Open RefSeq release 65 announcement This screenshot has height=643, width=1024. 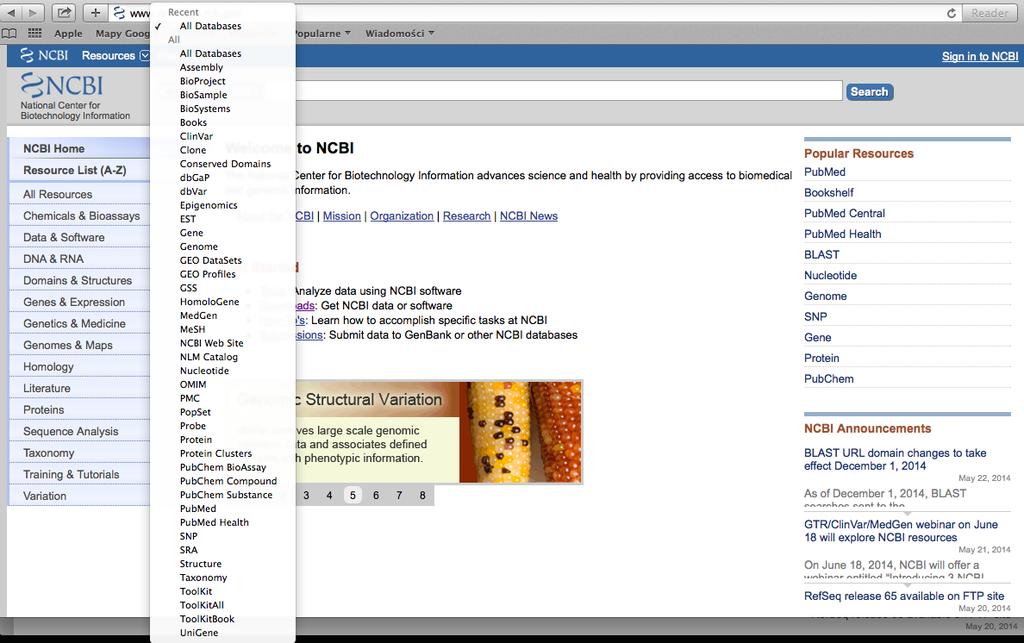coord(904,596)
